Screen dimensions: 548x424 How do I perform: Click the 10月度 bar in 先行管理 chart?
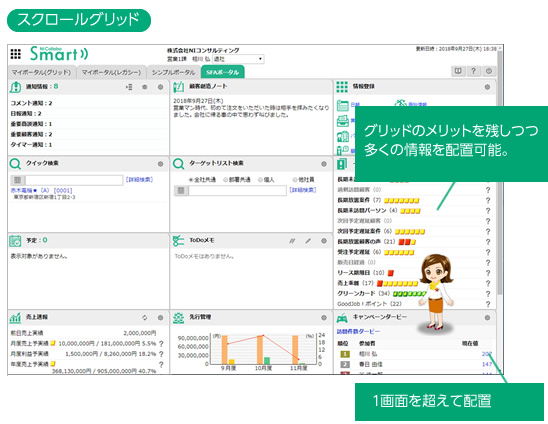coord(260,350)
